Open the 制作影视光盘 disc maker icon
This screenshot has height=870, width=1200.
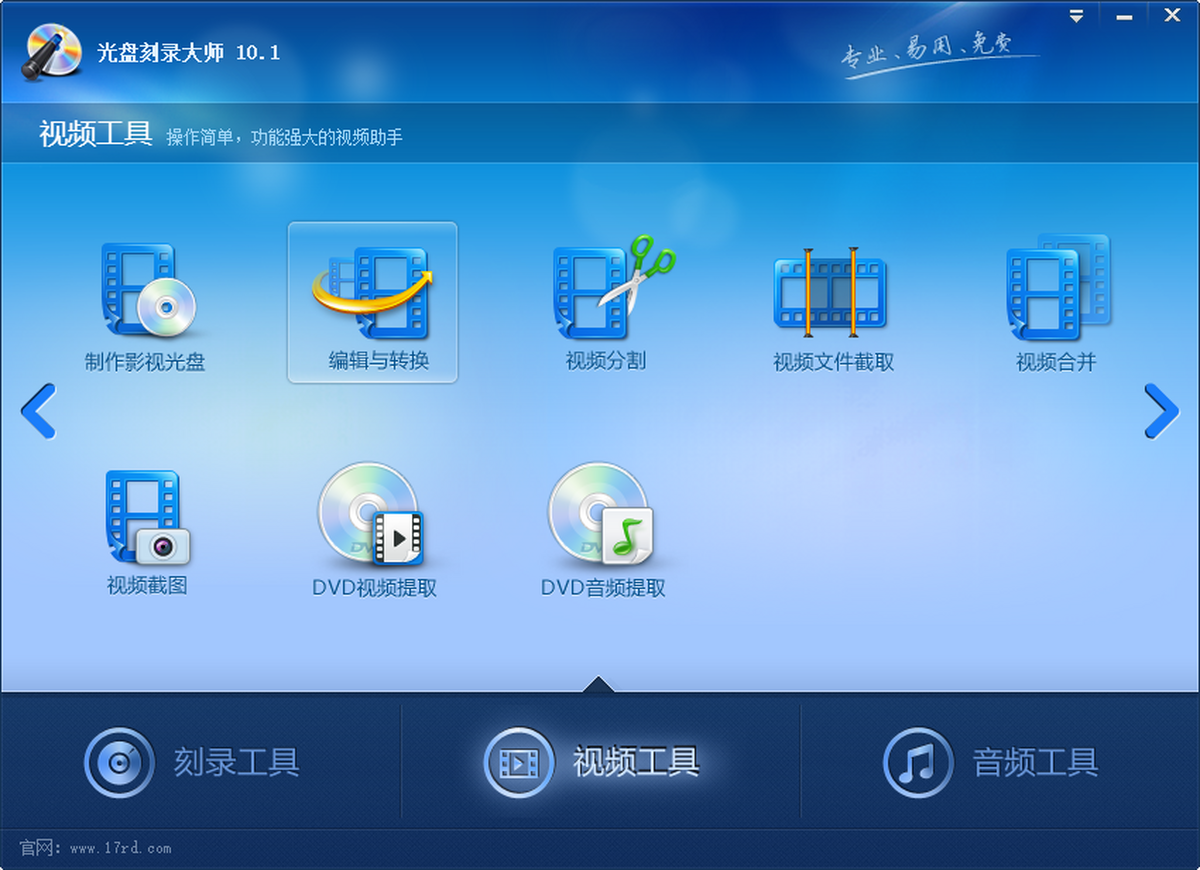146,292
